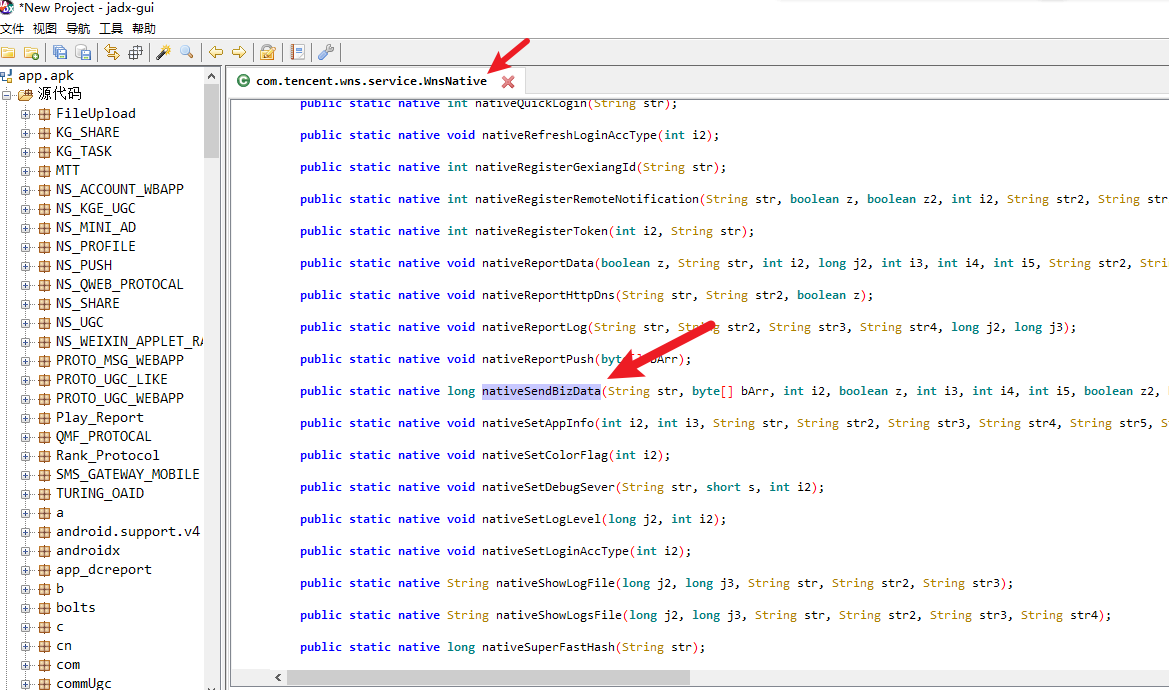Expand the NS_PROFILE package
The height and width of the screenshot is (690, 1169).
25,247
